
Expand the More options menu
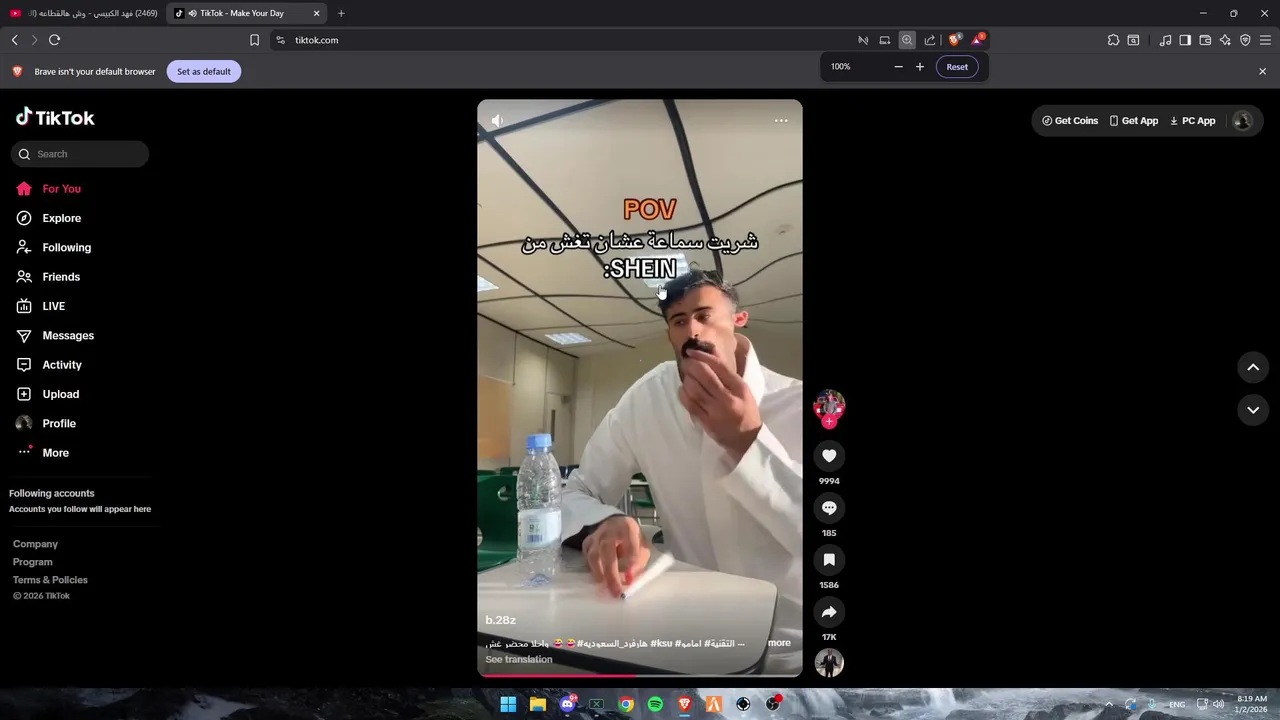pyautogui.click(x=55, y=453)
